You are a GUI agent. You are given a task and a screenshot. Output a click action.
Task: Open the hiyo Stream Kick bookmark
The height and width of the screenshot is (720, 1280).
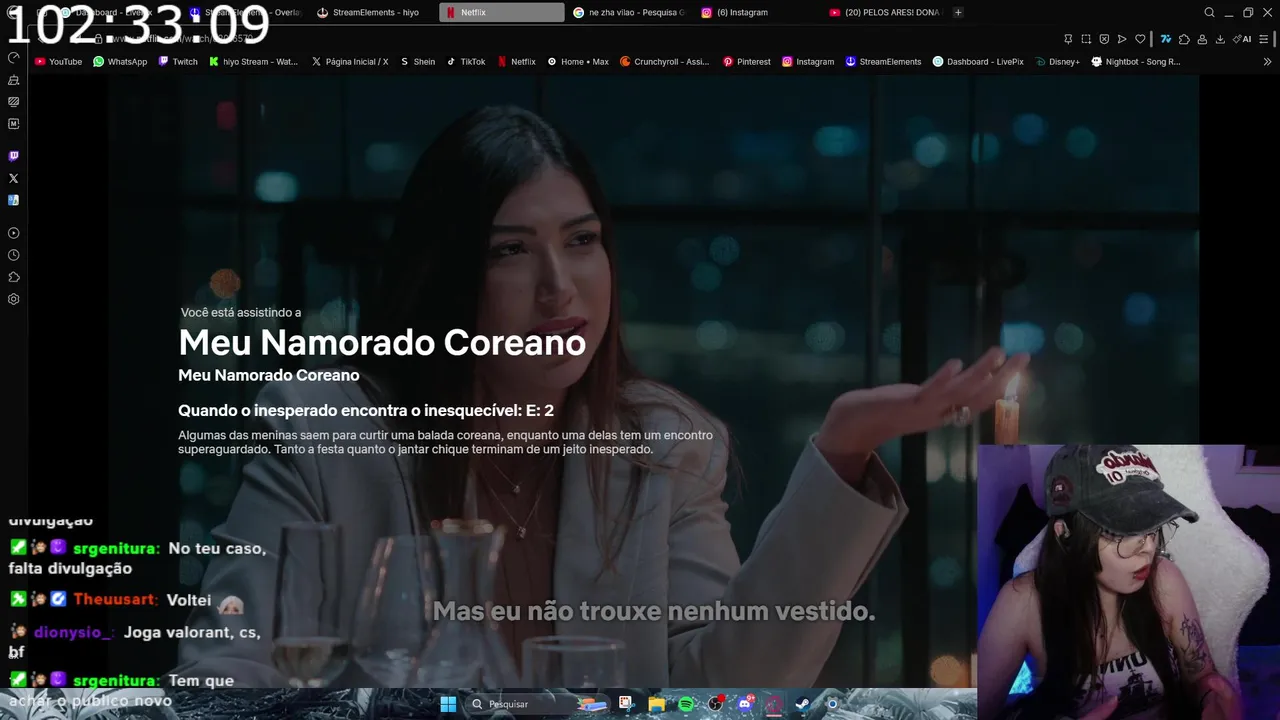(x=253, y=61)
